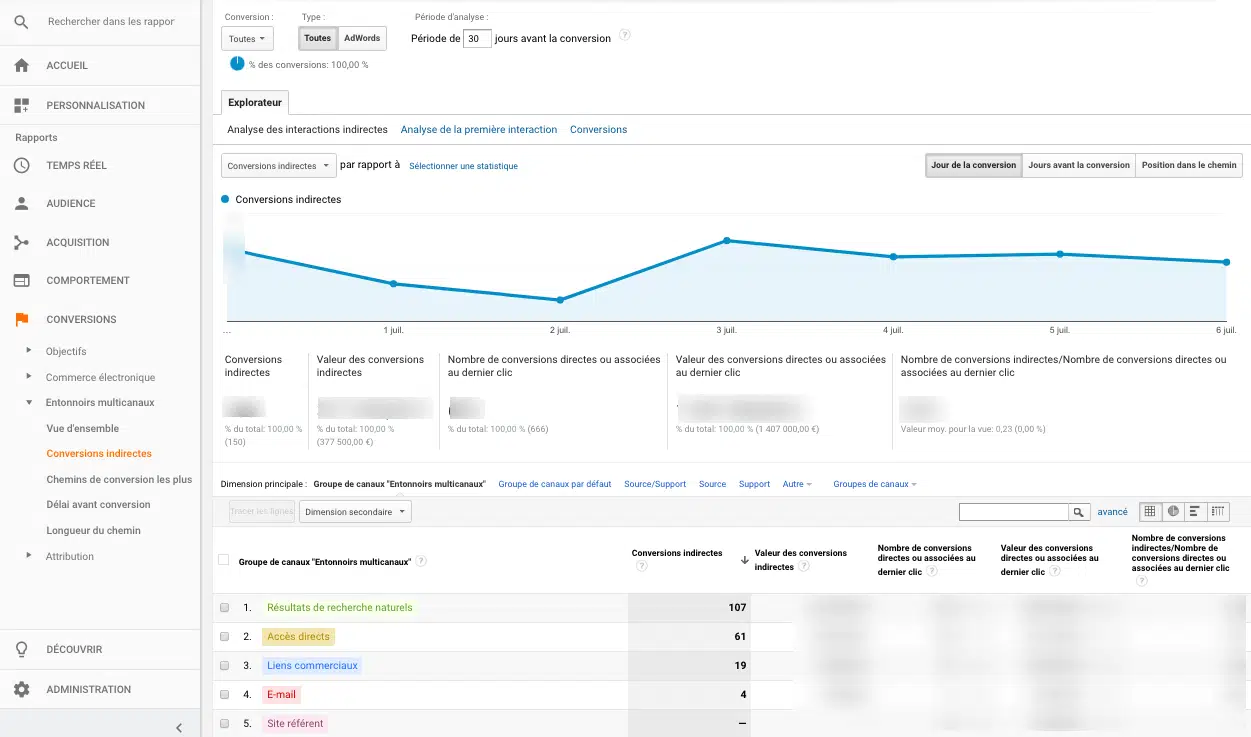
Task: Click the Accueil home icon
Action: point(22,65)
